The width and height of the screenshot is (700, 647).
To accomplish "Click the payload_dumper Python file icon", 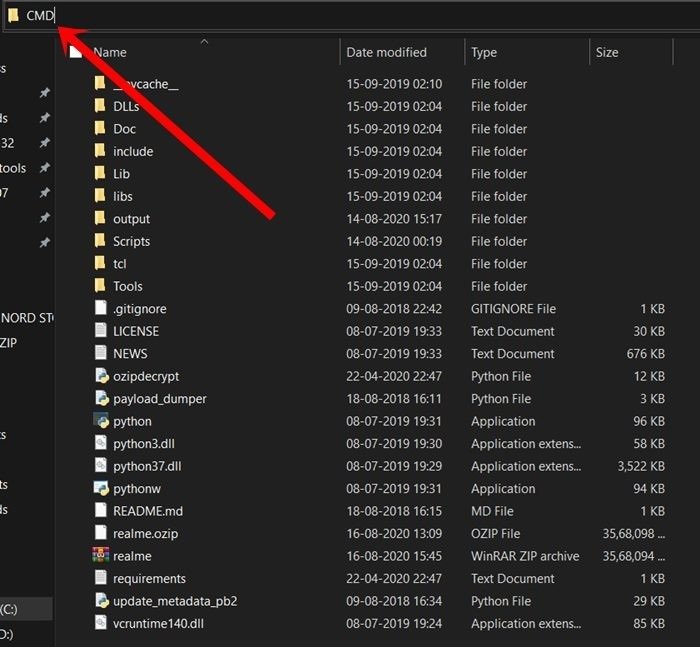I will pyautogui.click(x=102, y=398).
